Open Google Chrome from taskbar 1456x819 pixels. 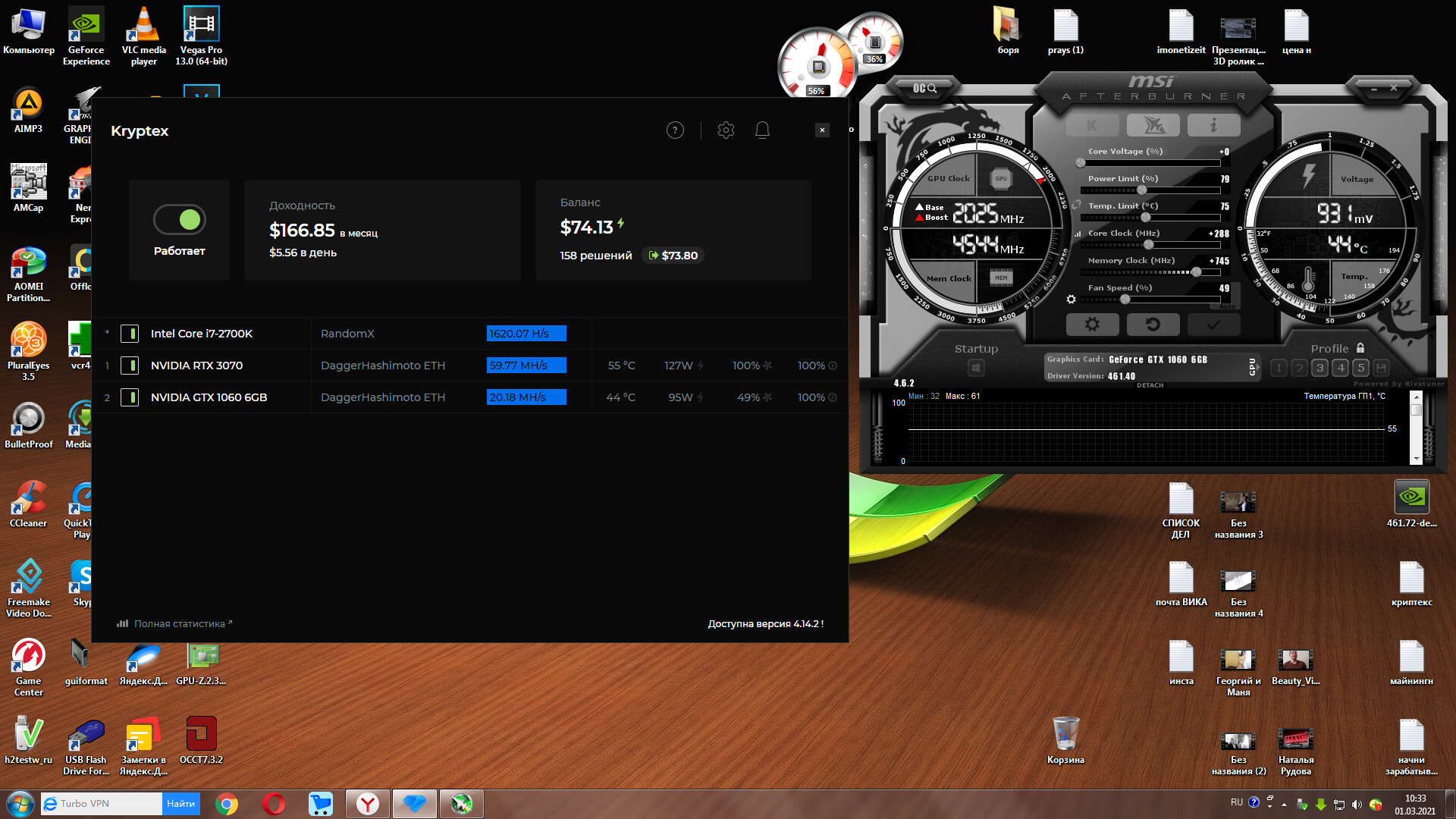click(226, 804)
